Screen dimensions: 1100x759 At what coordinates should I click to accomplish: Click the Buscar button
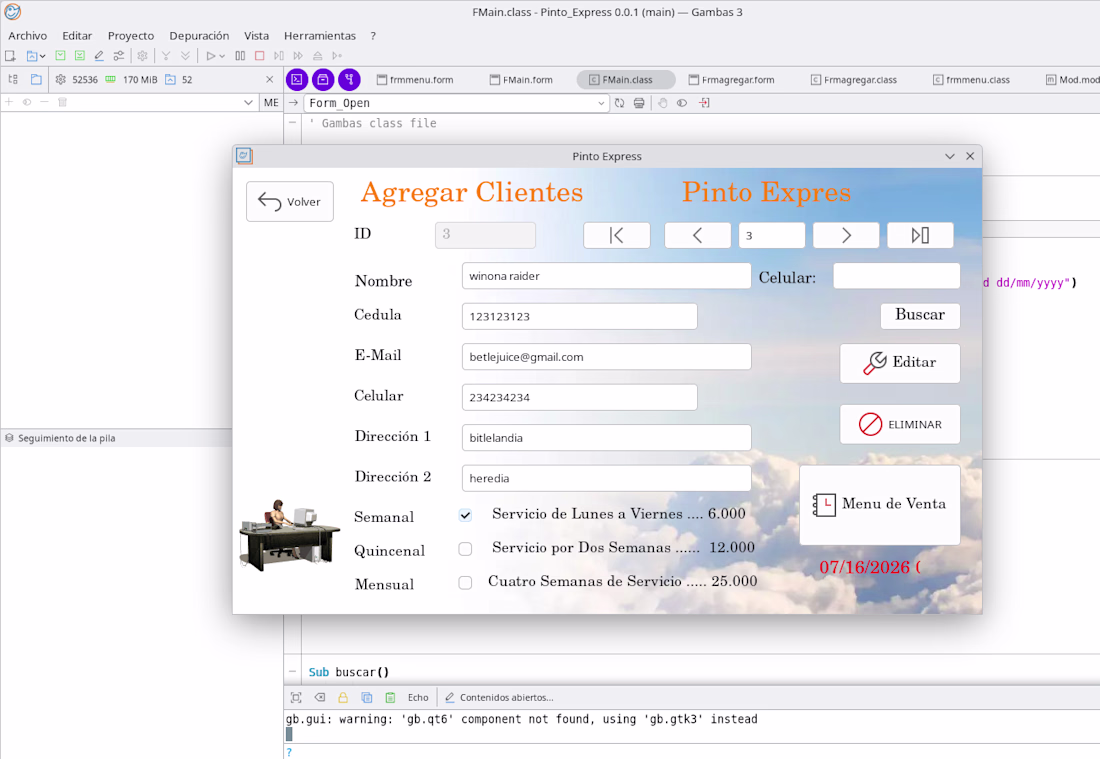pos(920,315)
